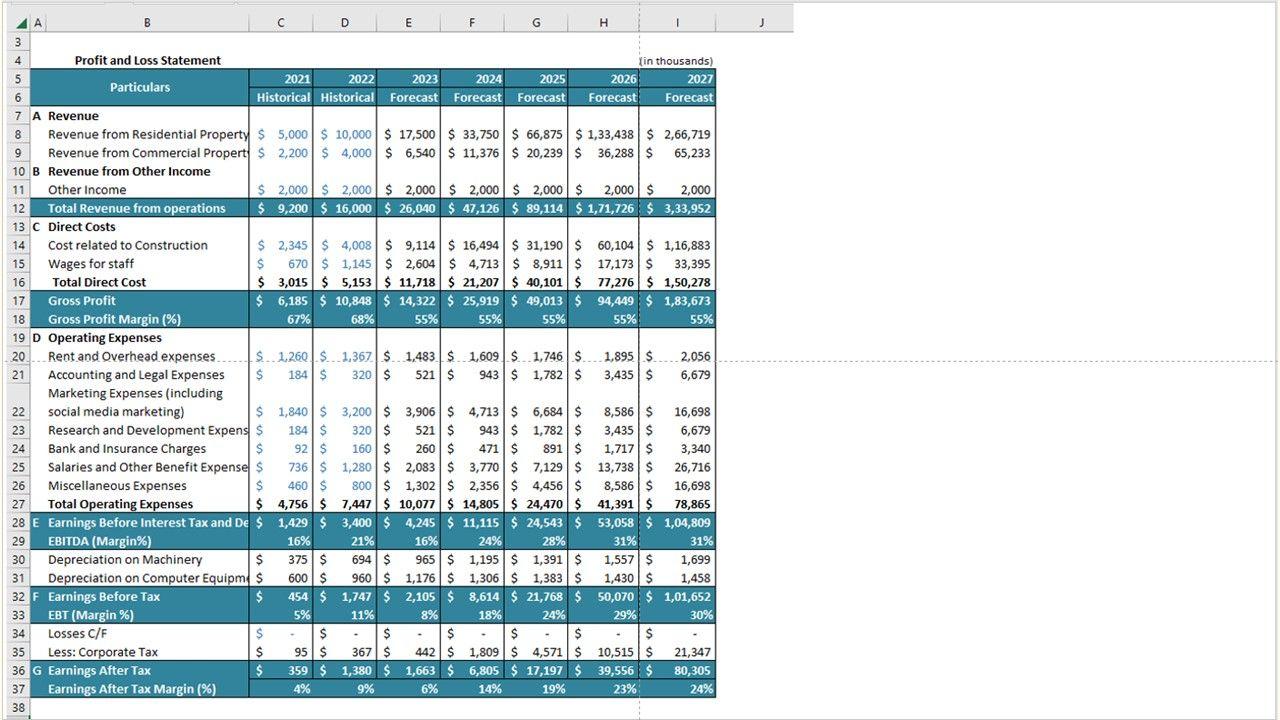The height and width of the screenshot is (720, 1280).
Task: Click the Less: Corporate Tax label
Action: click(103, 652)
